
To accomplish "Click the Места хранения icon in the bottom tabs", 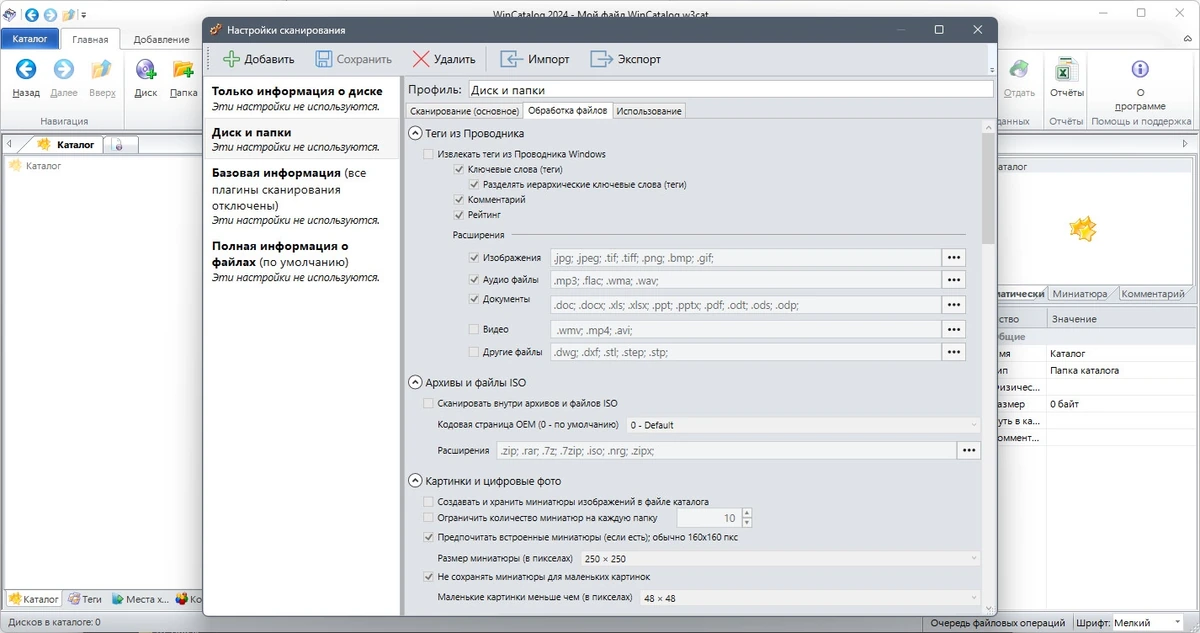I will (118, 599).
